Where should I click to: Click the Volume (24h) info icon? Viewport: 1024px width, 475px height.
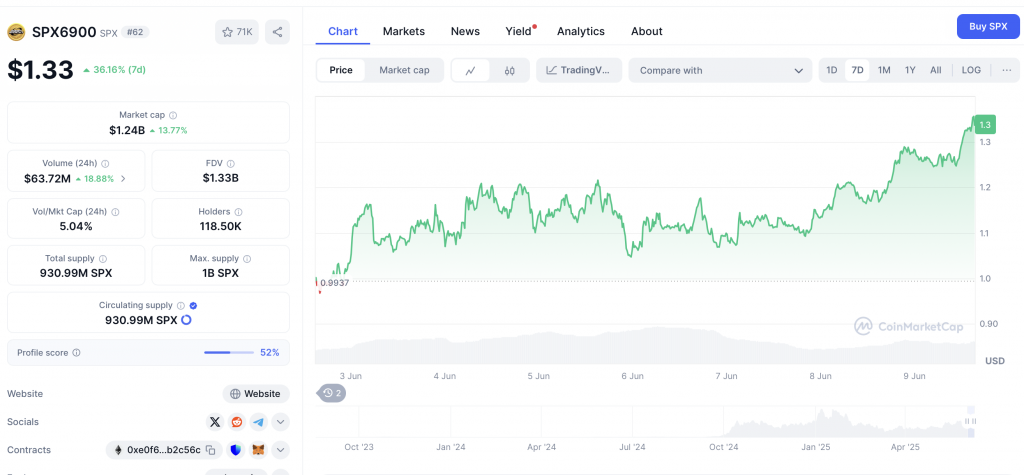point(105,164)
